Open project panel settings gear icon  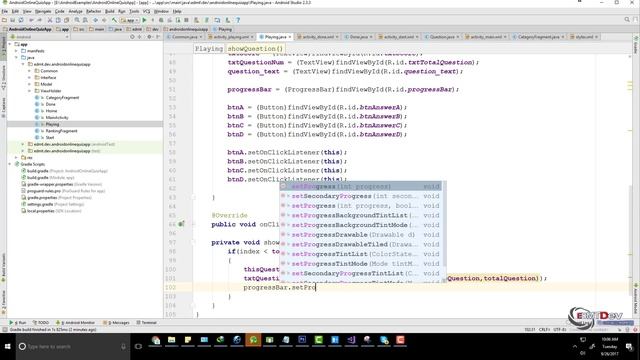point(149,37)
